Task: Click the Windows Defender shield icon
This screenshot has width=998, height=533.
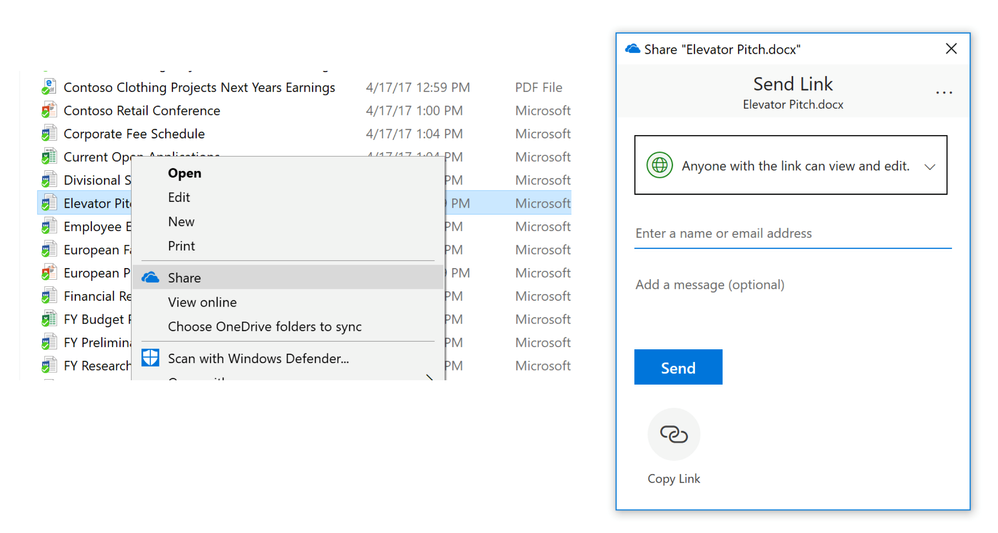Action: (x=150, y=358)
